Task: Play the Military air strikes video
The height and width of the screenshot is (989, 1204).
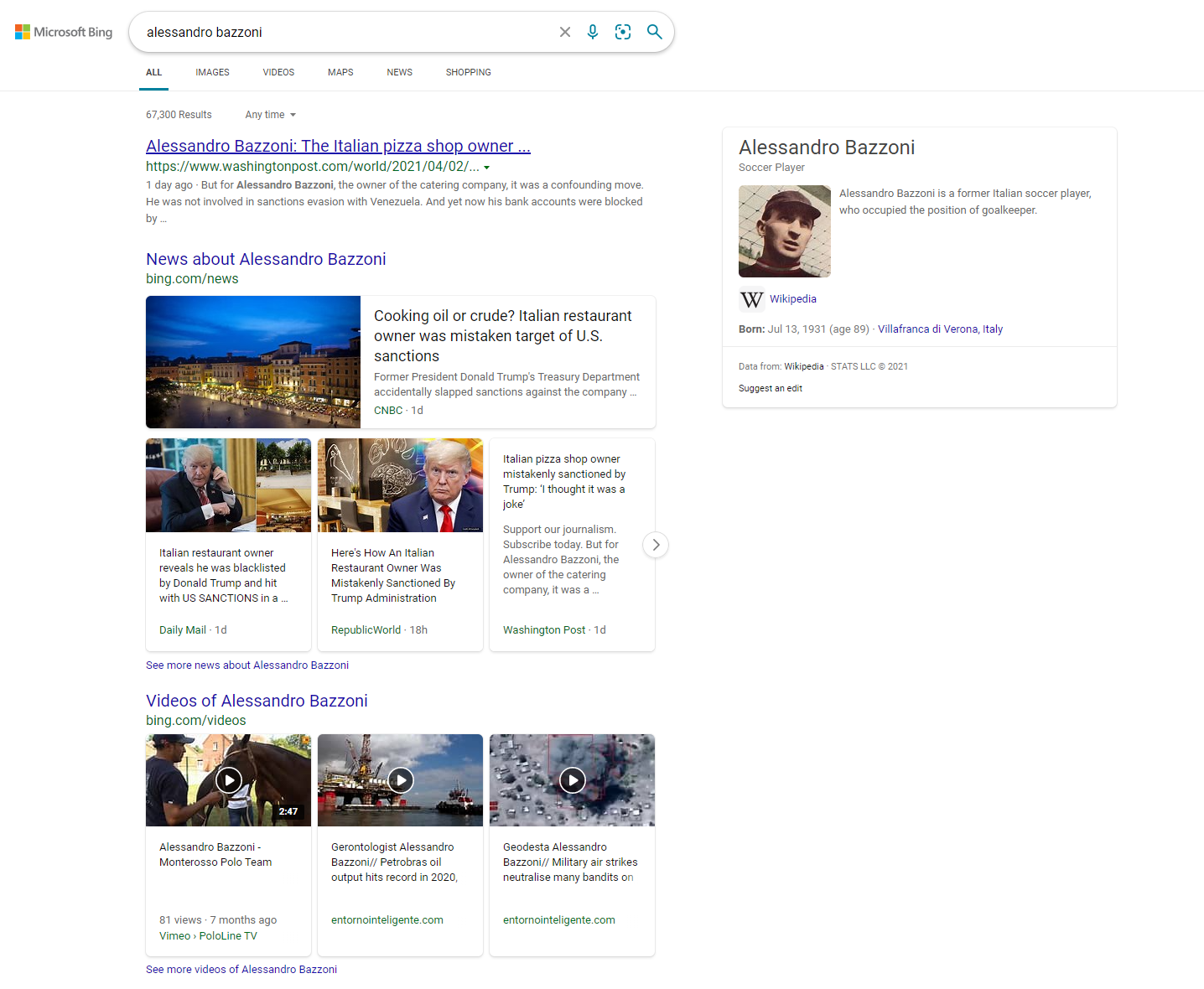Action: (x=572, y=780)
